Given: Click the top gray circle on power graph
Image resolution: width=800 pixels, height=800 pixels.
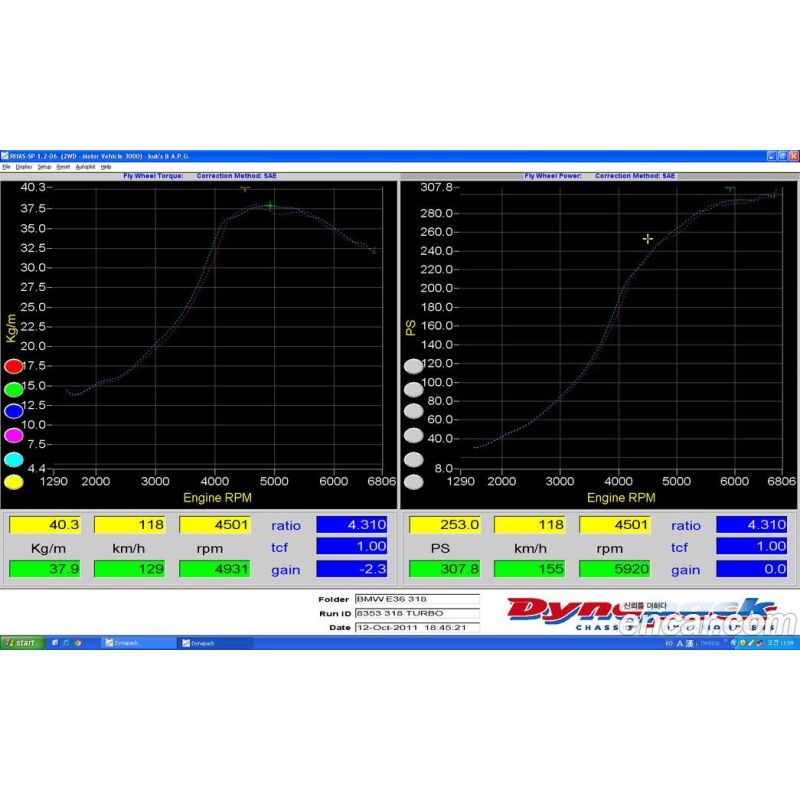Looking at the screenshot, I should [x=413, y=366].
